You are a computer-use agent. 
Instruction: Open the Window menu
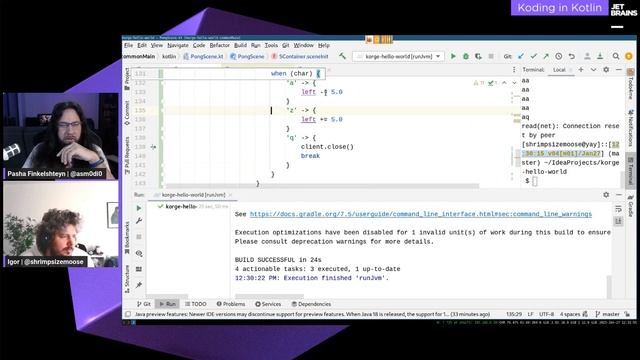click(x=304, y=45)
